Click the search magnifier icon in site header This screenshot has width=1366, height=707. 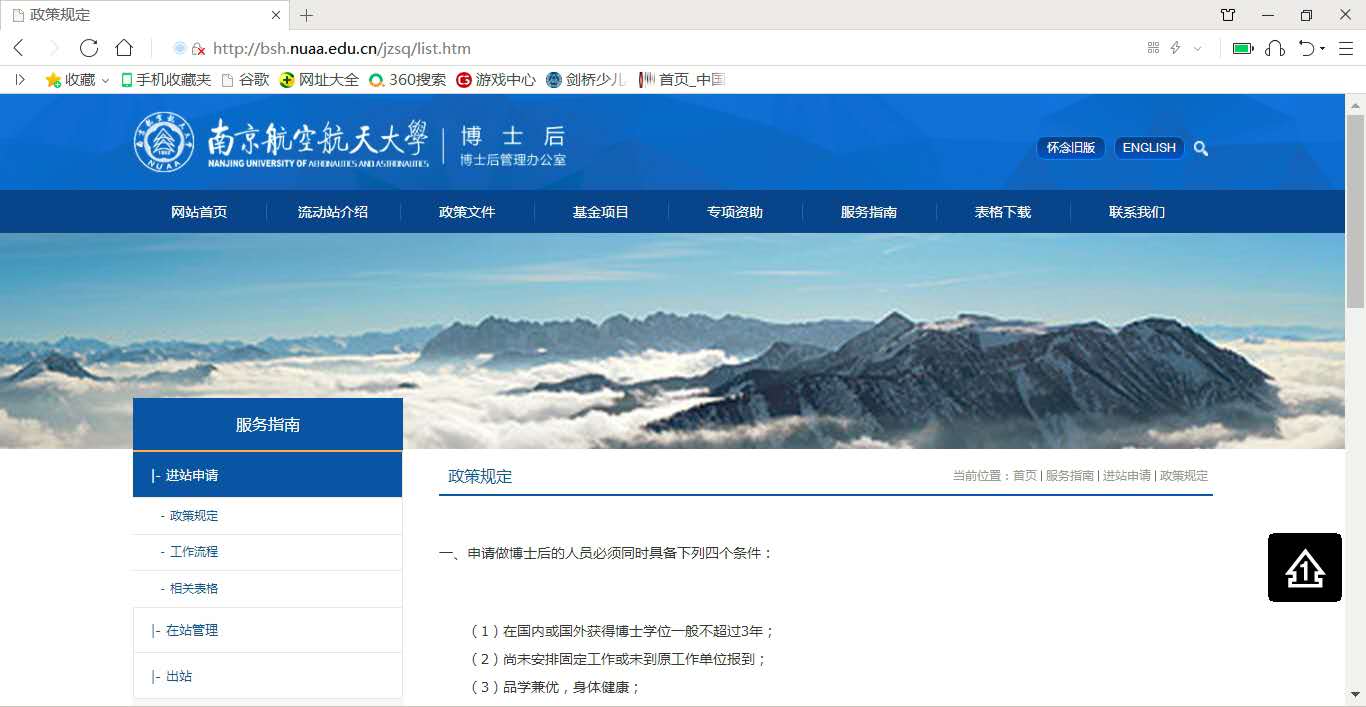(1201, 148)
